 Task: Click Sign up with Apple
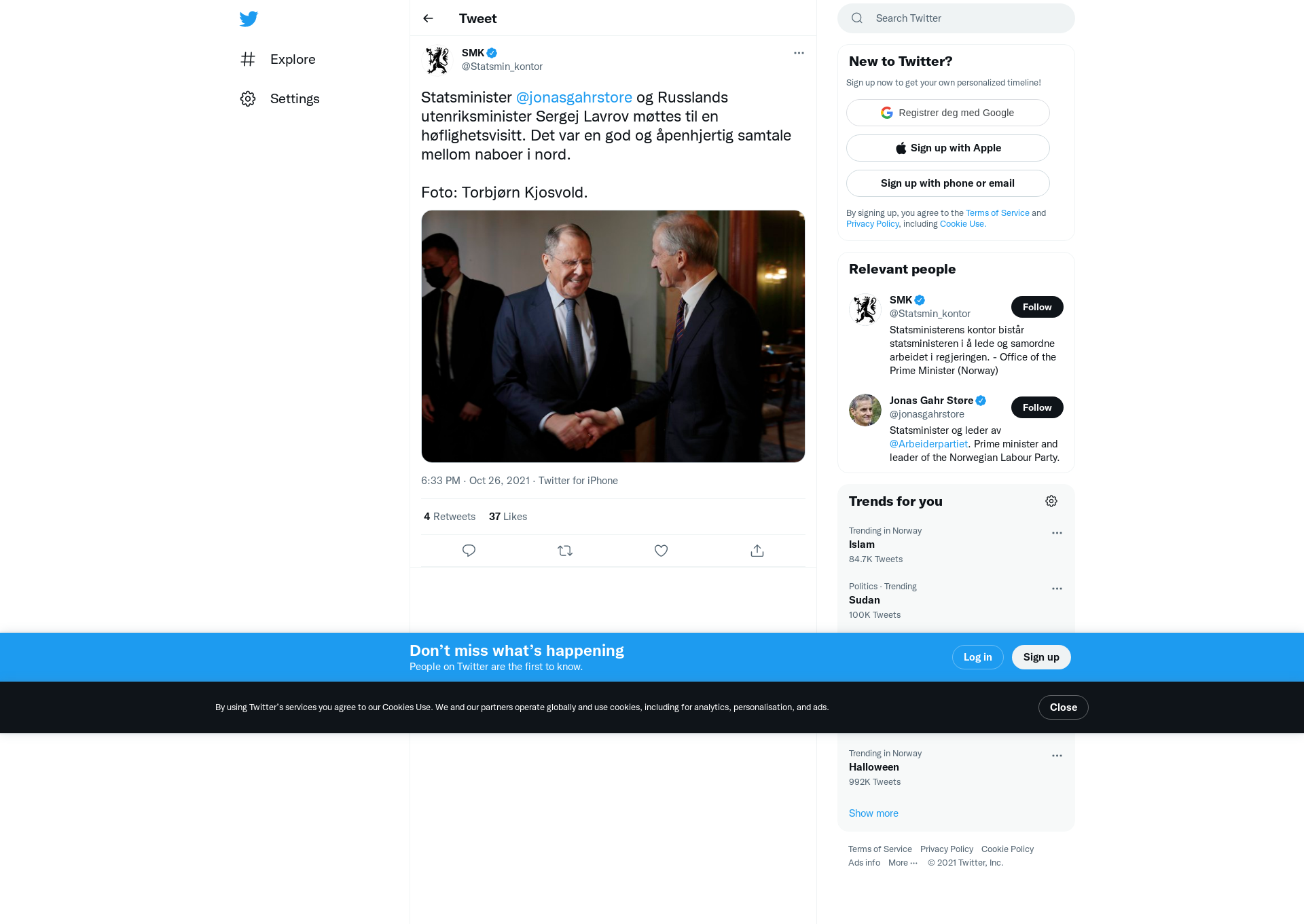[x=947, y=148]
